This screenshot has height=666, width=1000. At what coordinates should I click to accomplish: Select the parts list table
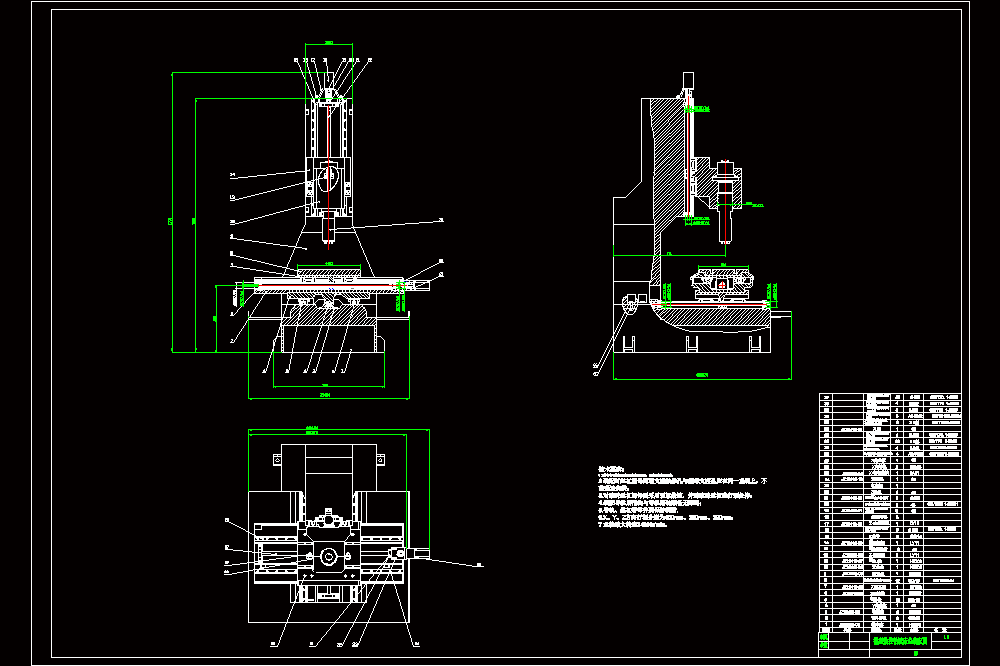(890, 512)
